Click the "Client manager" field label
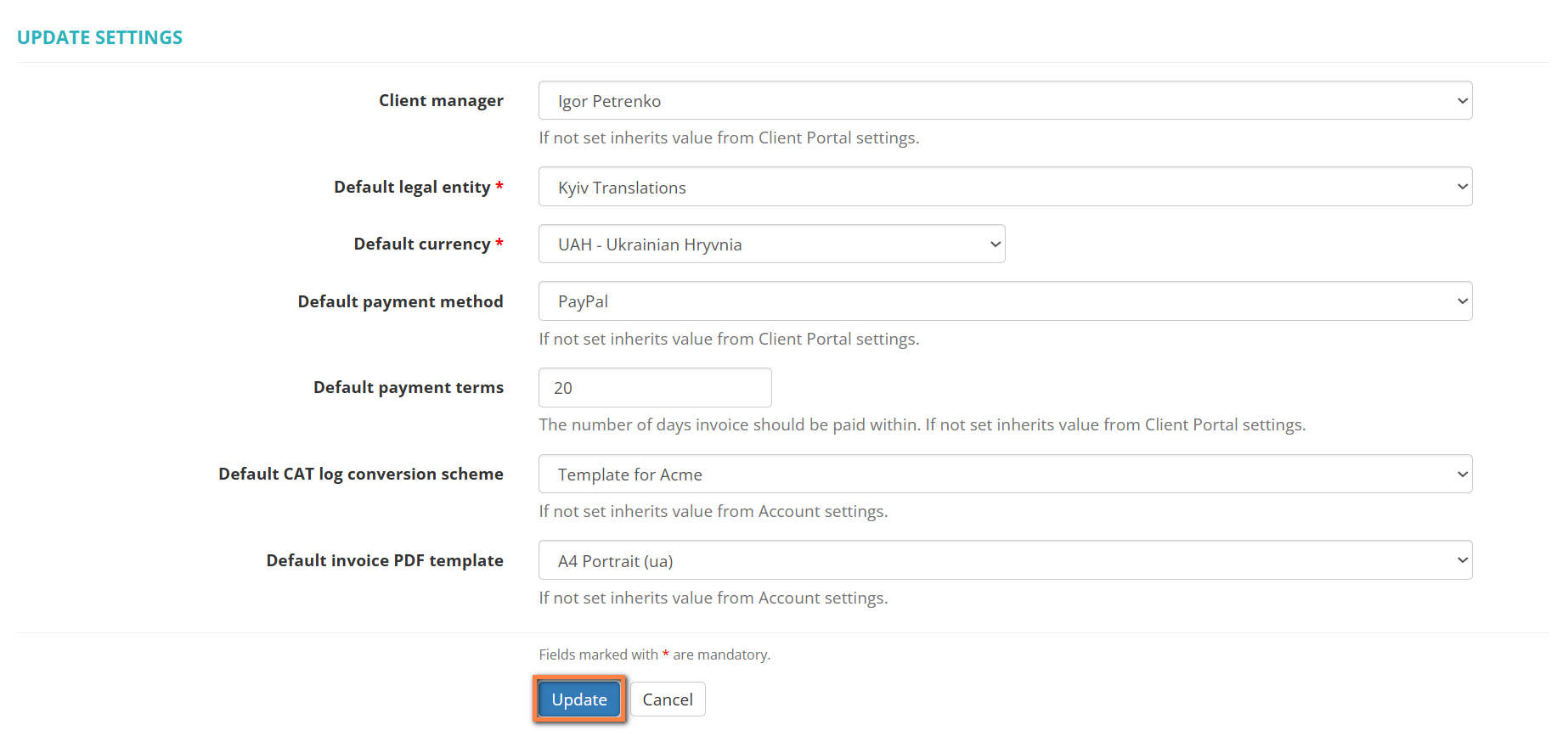The image size is (1568, 736). pos(441,101)
